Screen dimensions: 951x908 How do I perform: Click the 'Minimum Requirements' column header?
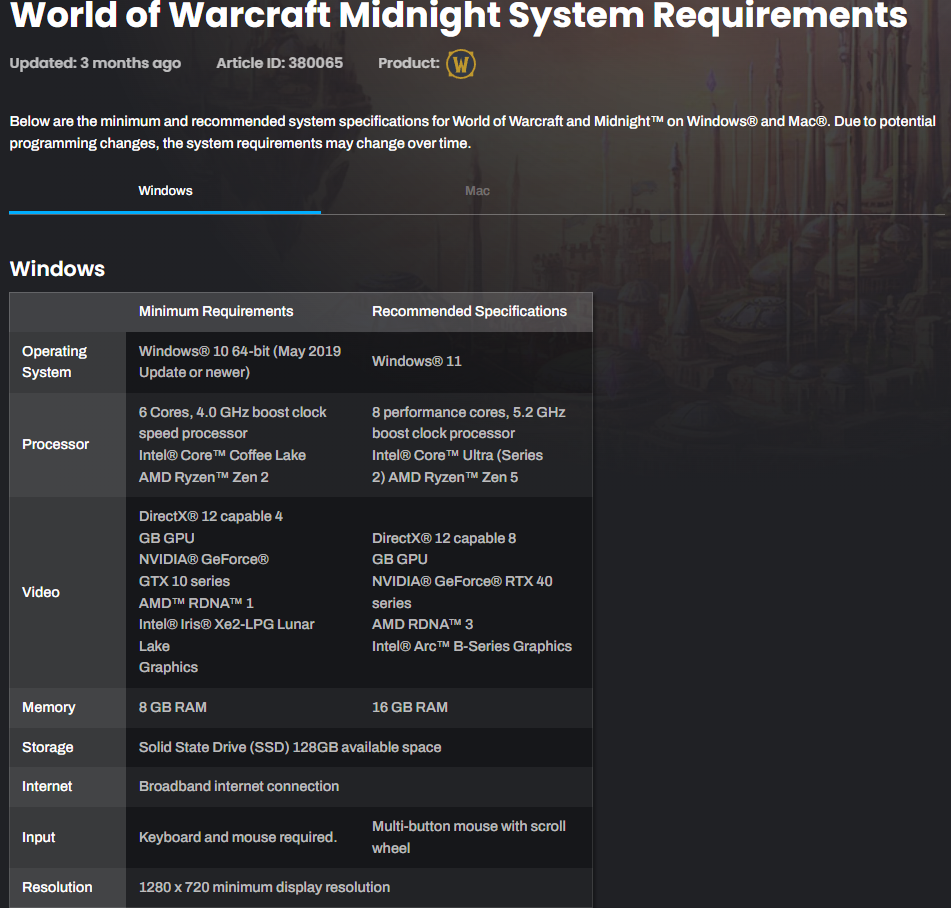pos(216,311)
